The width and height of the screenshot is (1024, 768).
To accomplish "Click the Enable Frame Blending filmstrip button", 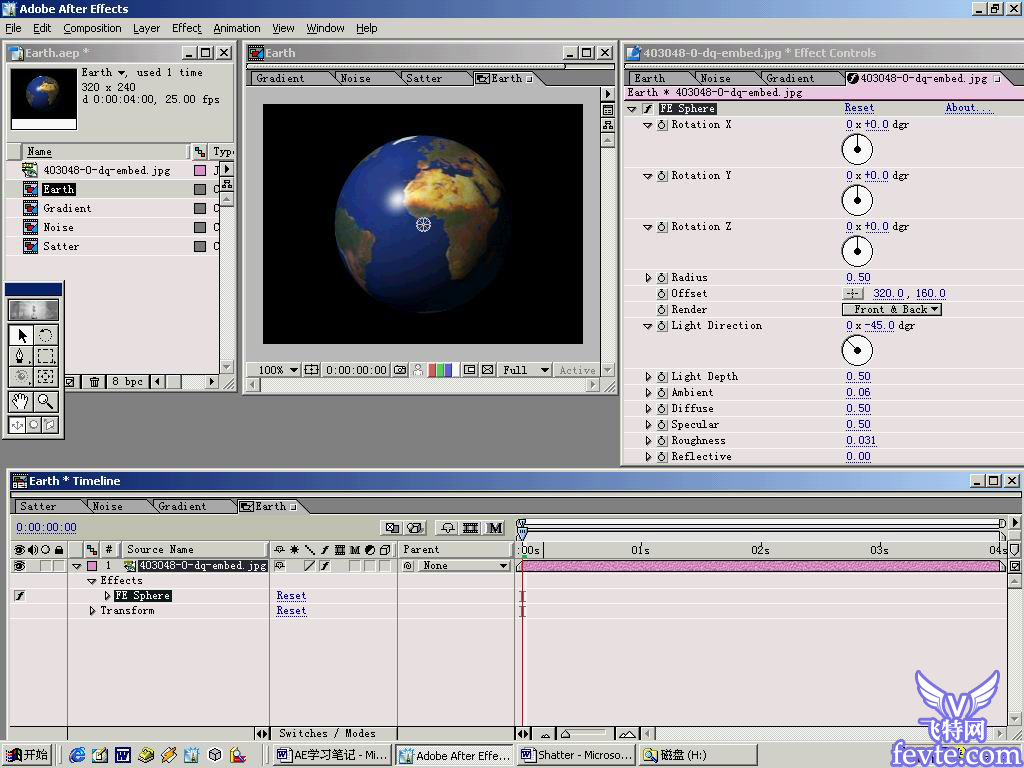I will click(x=470, y=528).
